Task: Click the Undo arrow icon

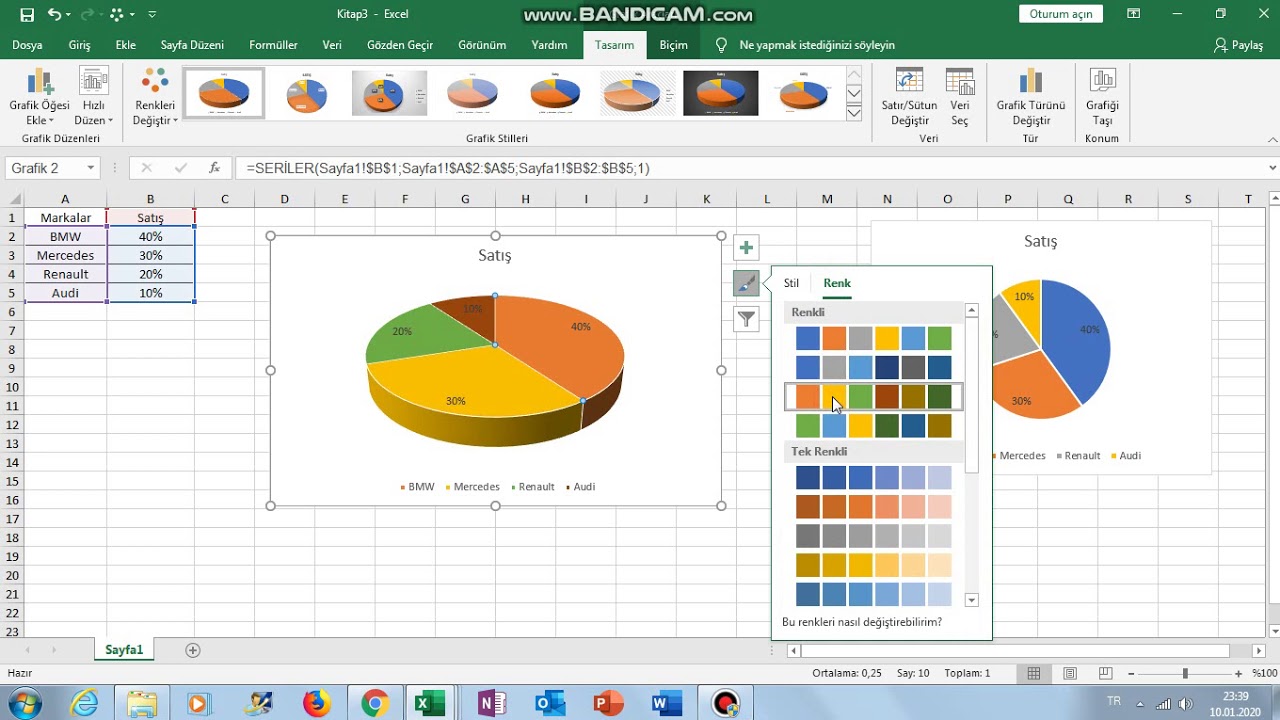Action: pos(53,15)
